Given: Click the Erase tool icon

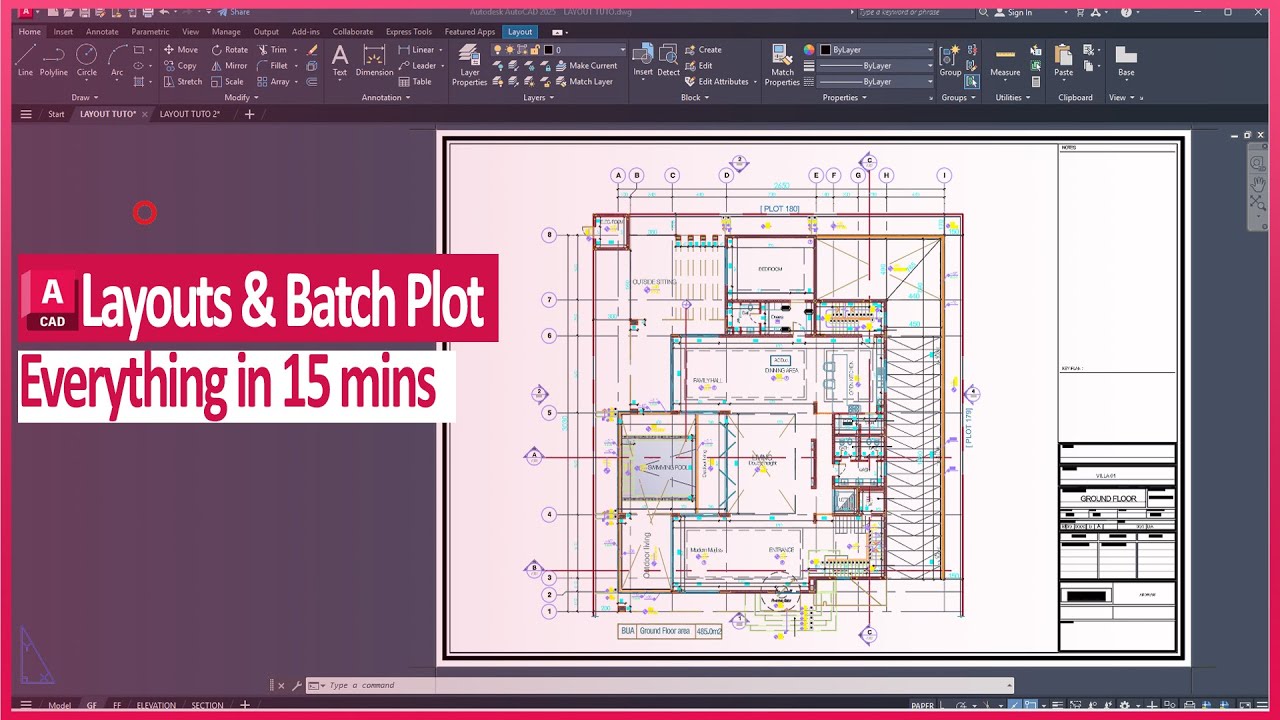Looking at the screenshot, I should point(312,49).
